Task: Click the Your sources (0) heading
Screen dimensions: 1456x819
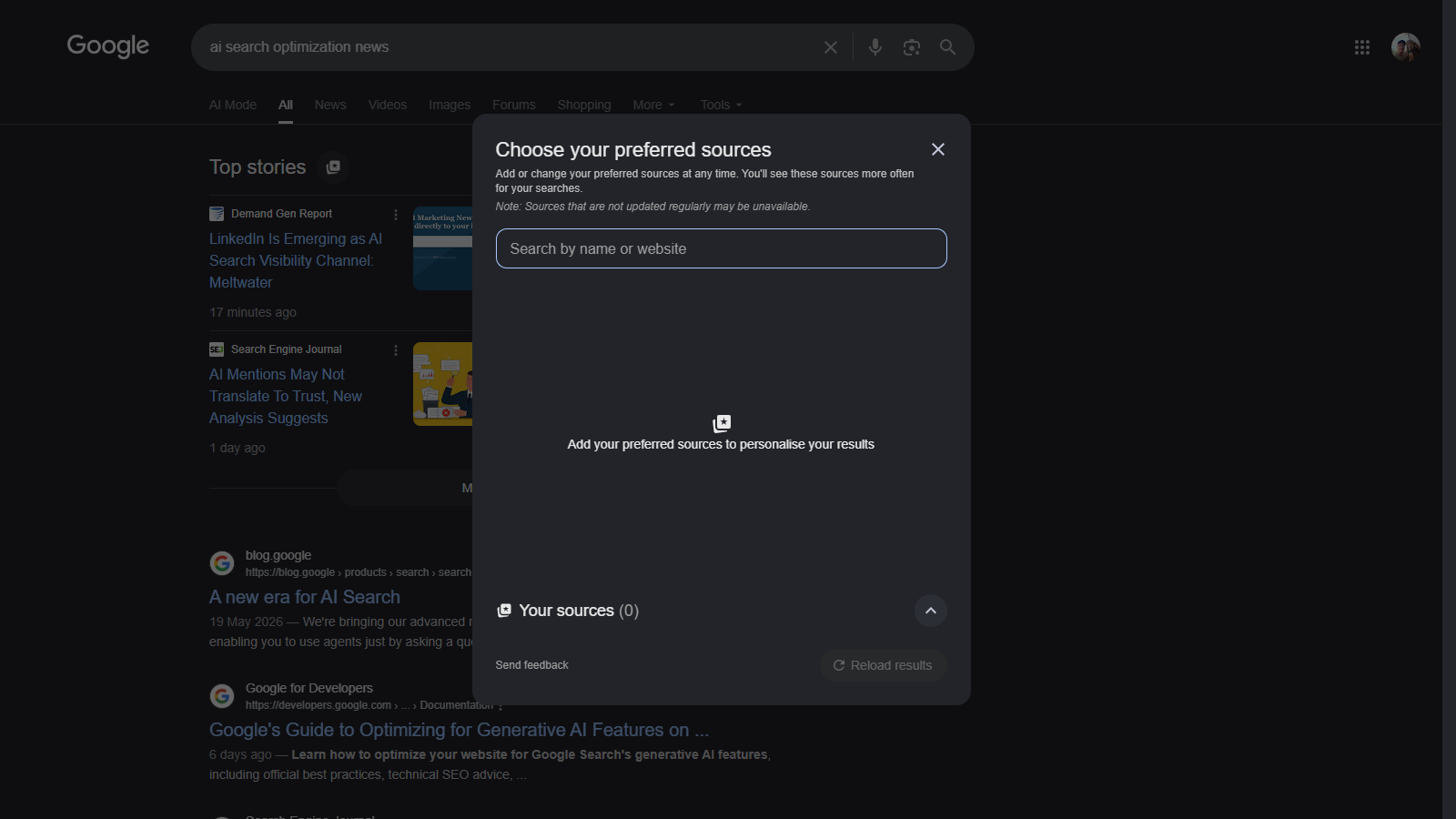Action: 579,611
